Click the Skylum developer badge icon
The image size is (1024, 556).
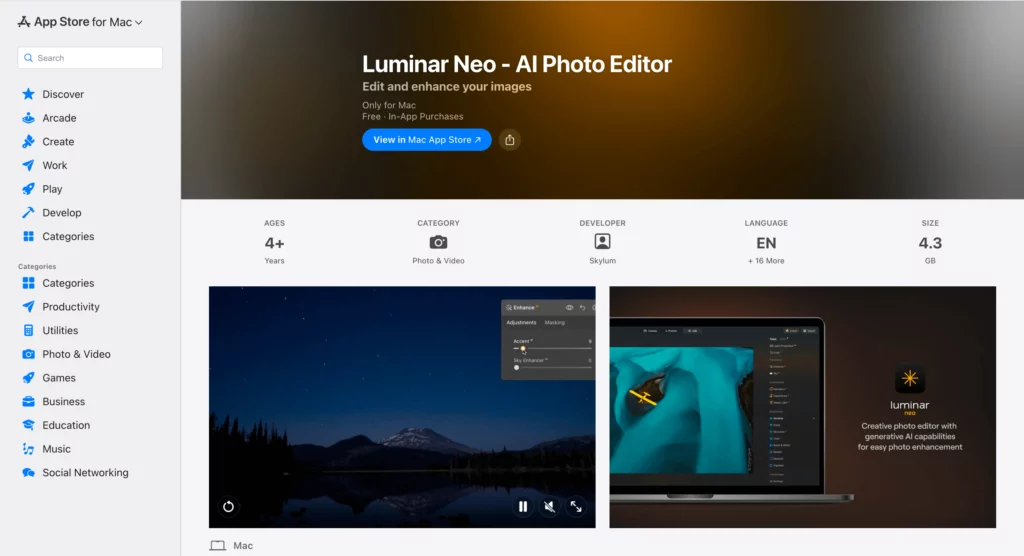(602, 242)
